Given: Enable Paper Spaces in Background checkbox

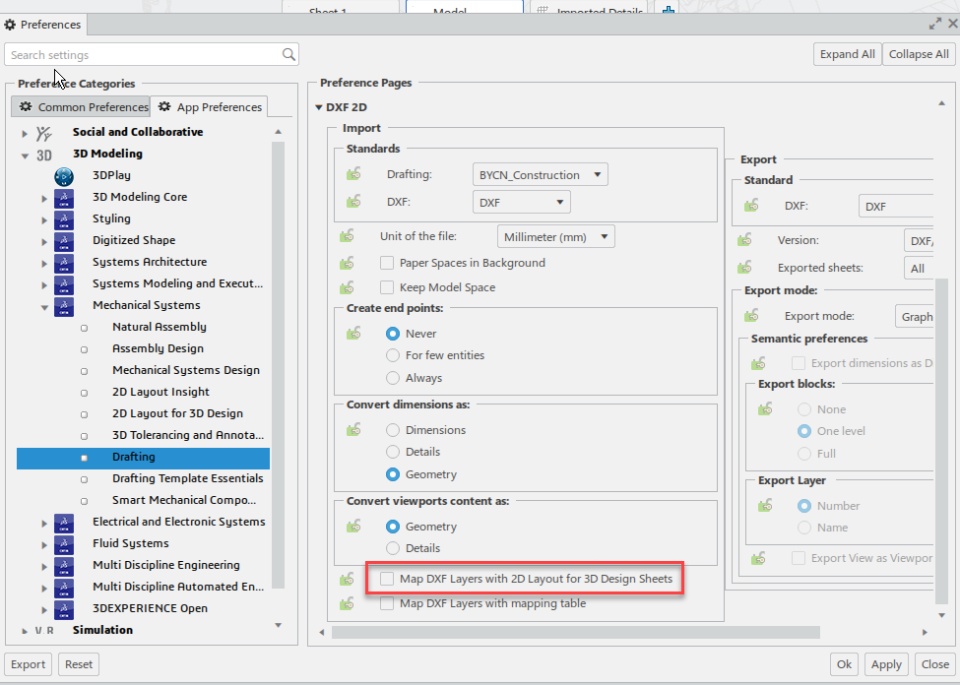Looking at the screenshot, I should (386, 263).
